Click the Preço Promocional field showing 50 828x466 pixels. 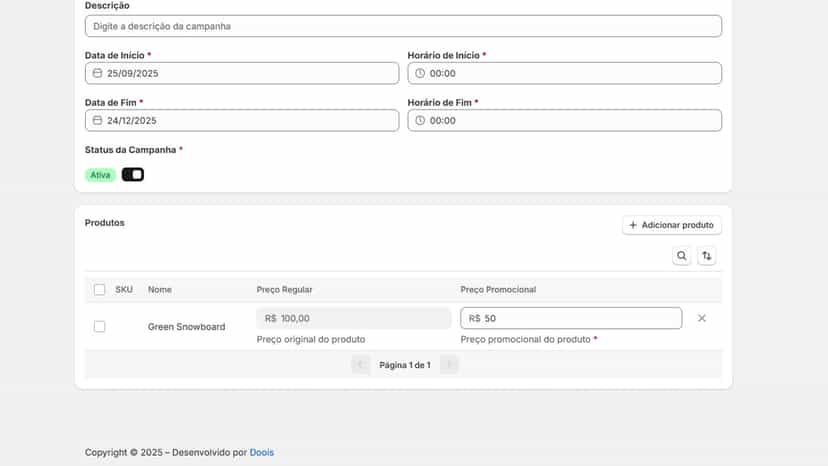click(x=571, y=318)
